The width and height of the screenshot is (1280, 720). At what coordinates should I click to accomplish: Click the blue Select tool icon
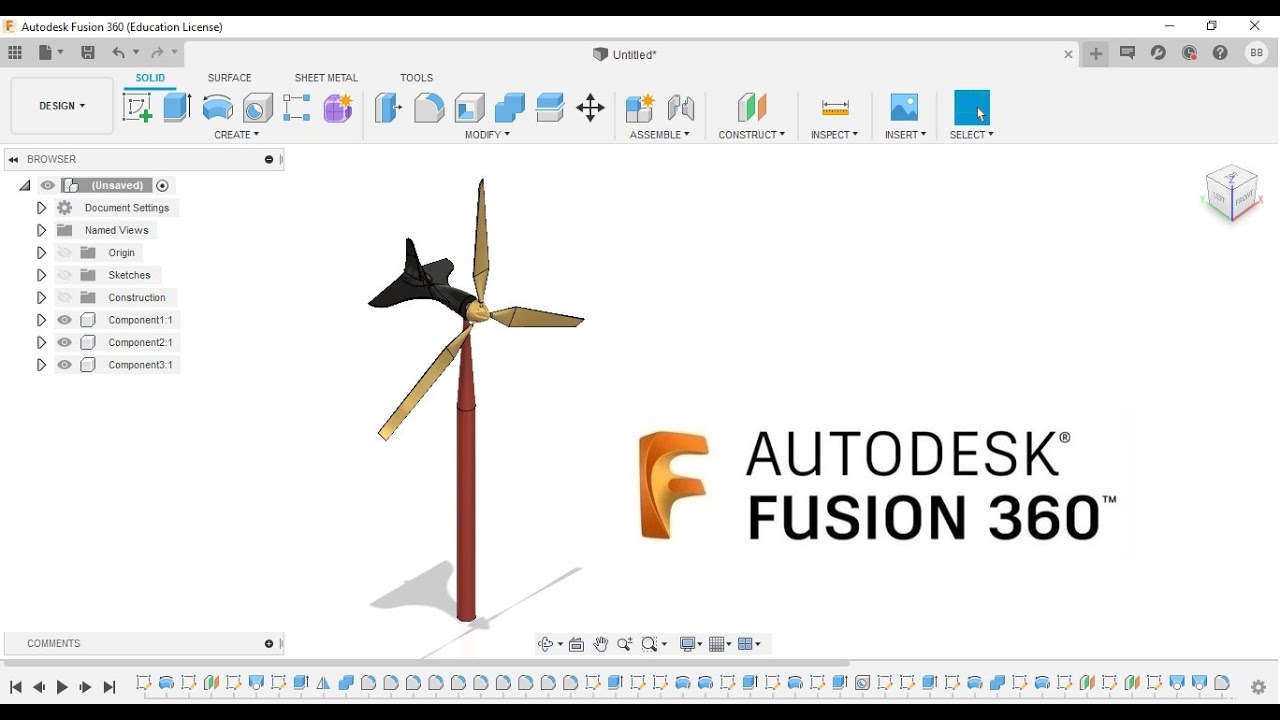[972, 107]
